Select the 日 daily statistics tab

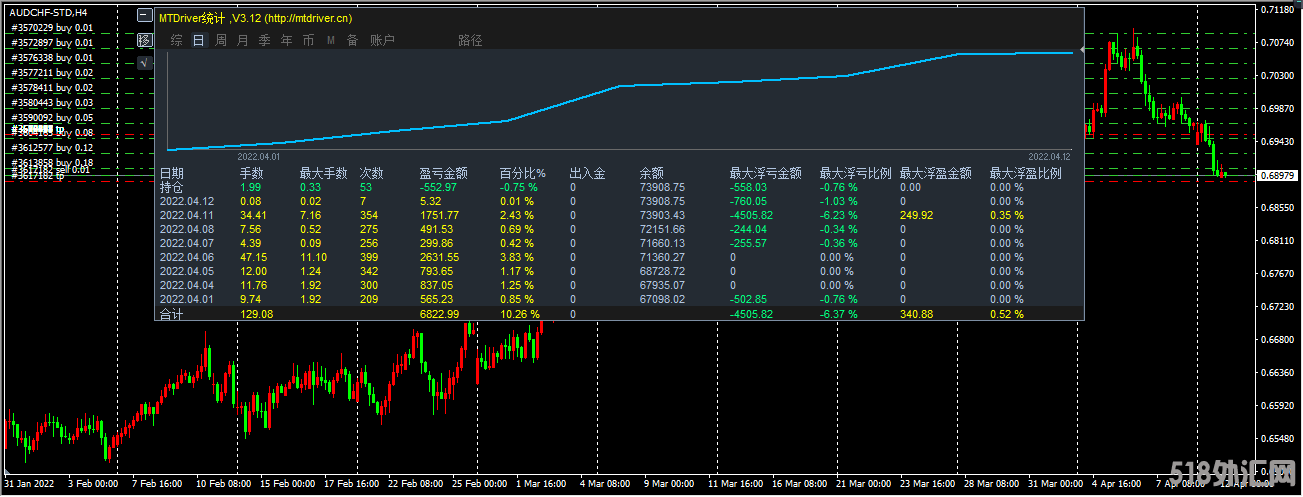(198, 41)
